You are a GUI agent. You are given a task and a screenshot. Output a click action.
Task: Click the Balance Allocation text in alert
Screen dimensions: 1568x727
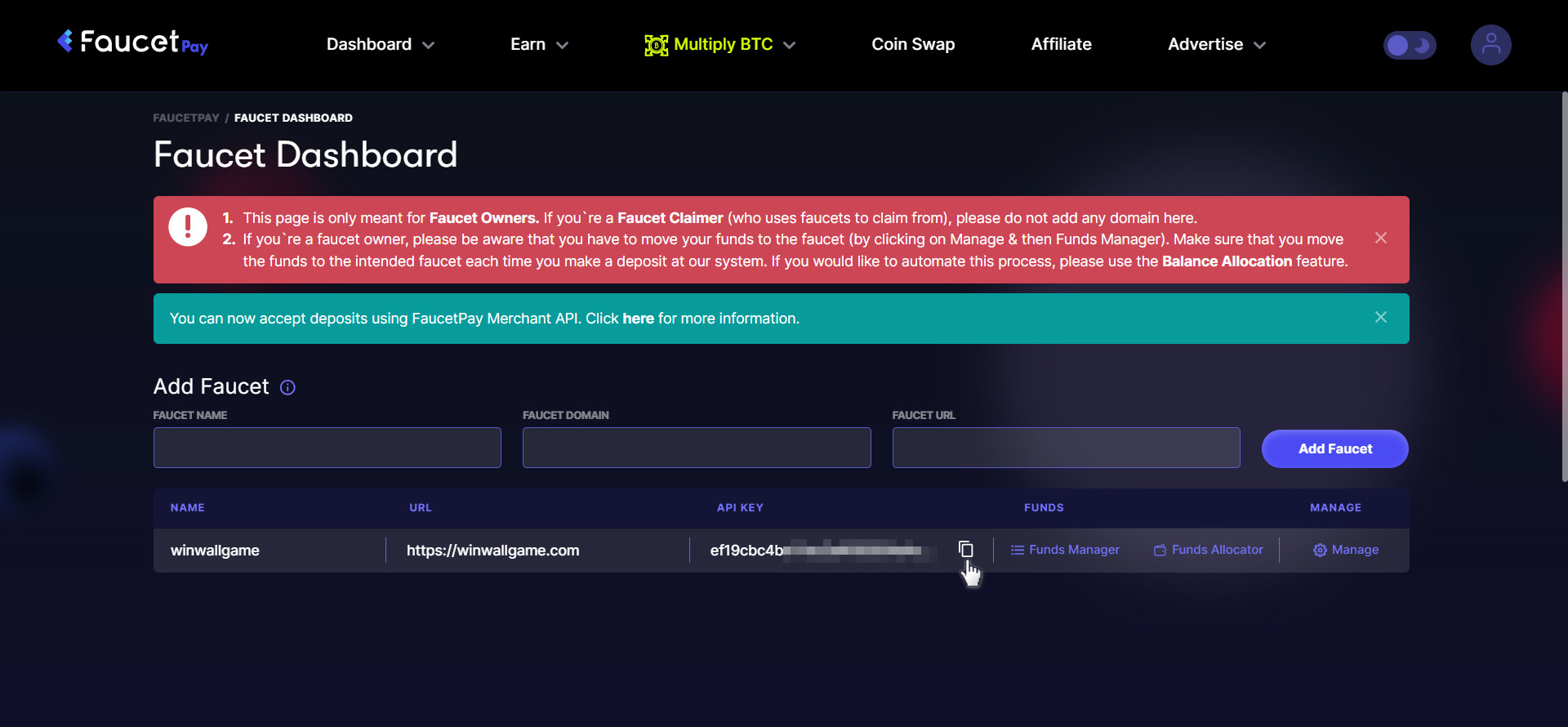1227,261
